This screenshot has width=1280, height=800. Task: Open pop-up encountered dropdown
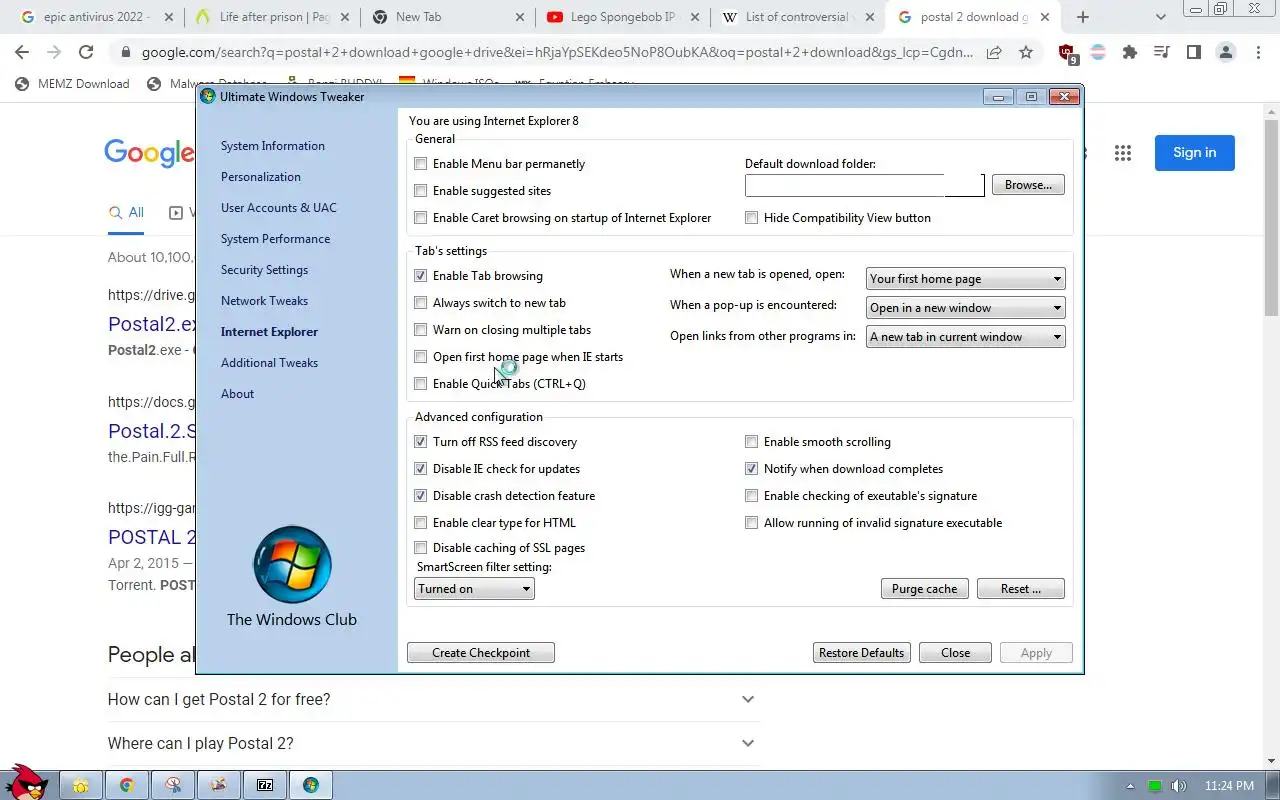tap(965, 308)
